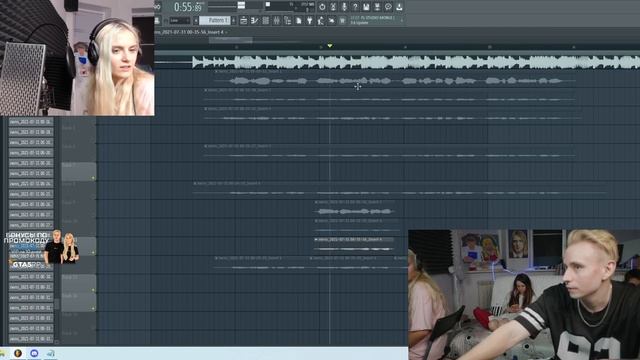Select the Track 5 header
The height and width of the screenshot is (360, 640).
[78, 134]
